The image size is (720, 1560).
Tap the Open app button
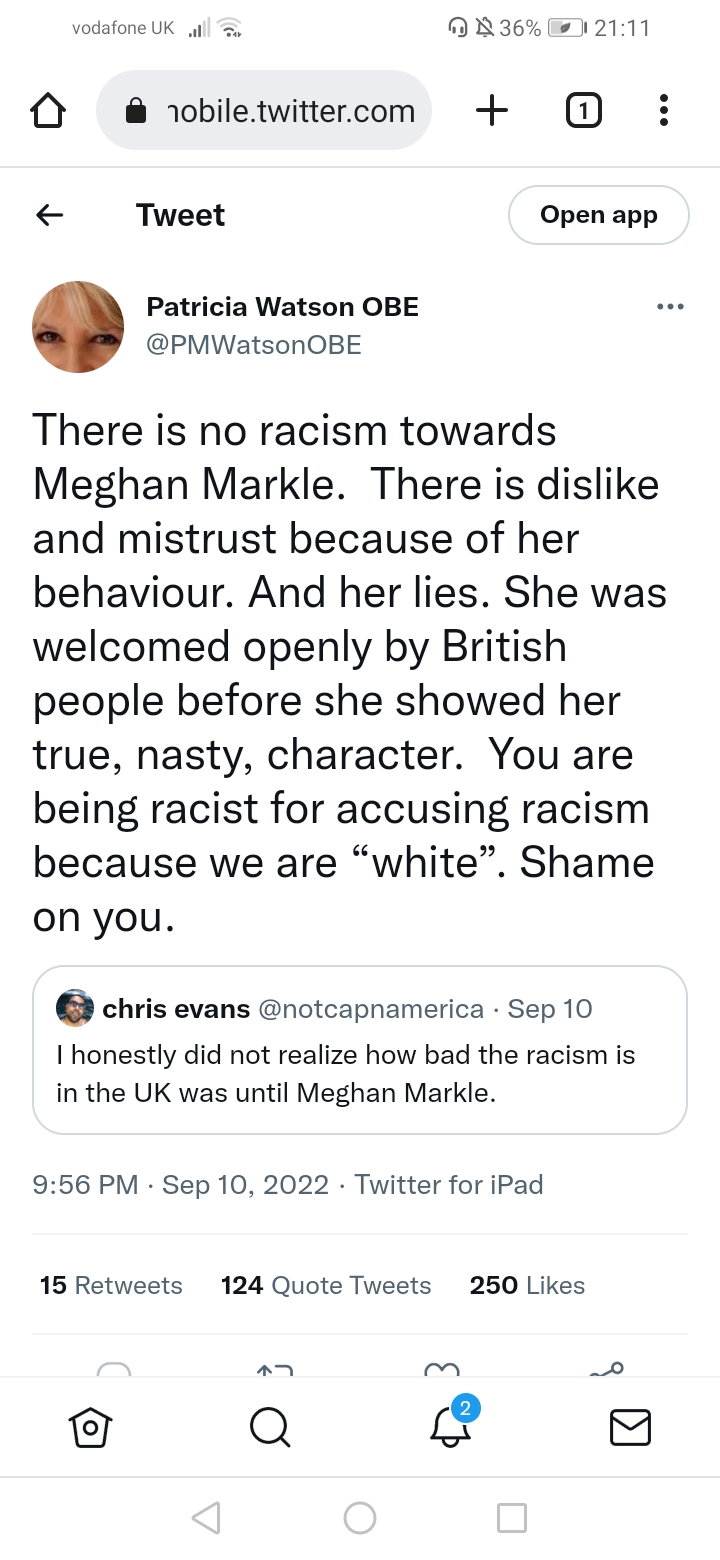pyautogui.click(x=598, y=215)
